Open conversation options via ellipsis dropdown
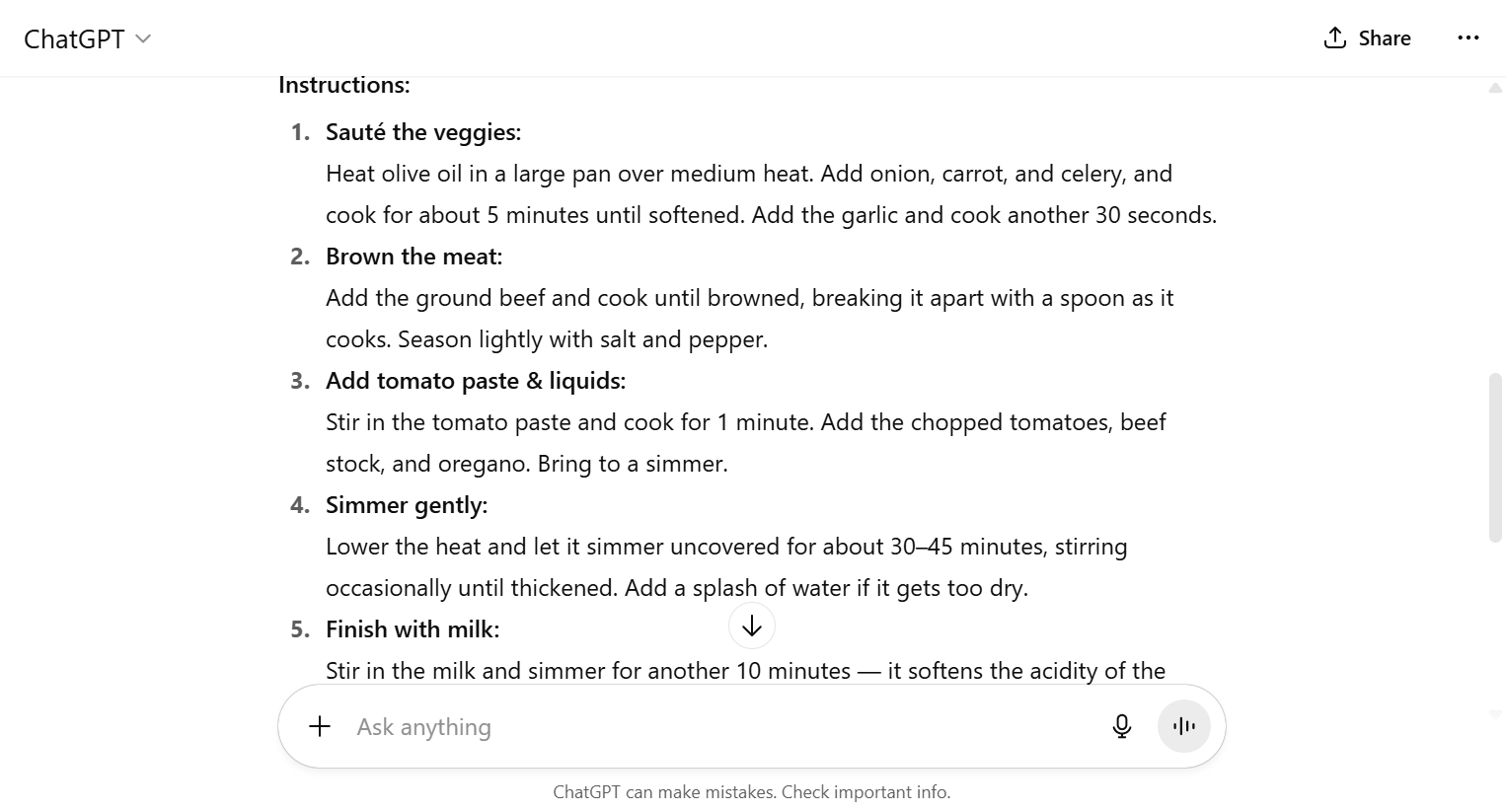 point(1469,37)
